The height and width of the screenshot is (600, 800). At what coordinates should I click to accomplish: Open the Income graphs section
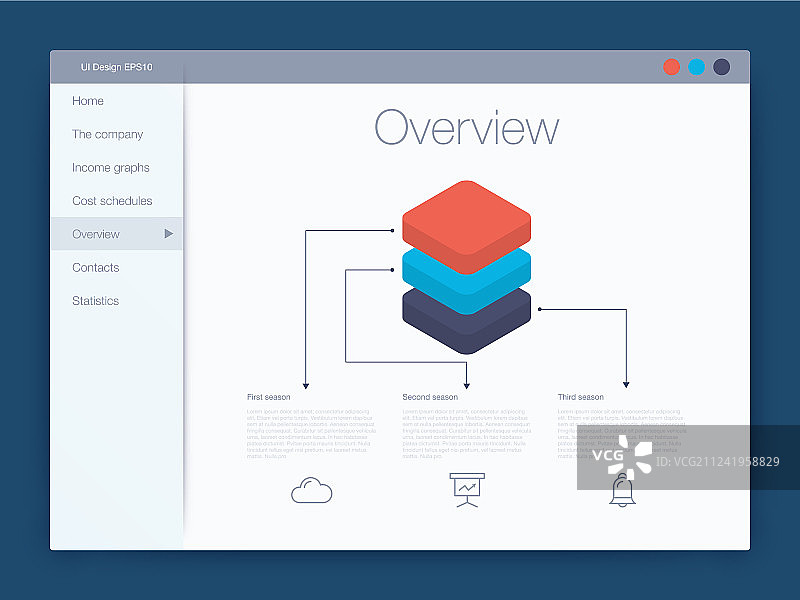(x=111, y=168)
